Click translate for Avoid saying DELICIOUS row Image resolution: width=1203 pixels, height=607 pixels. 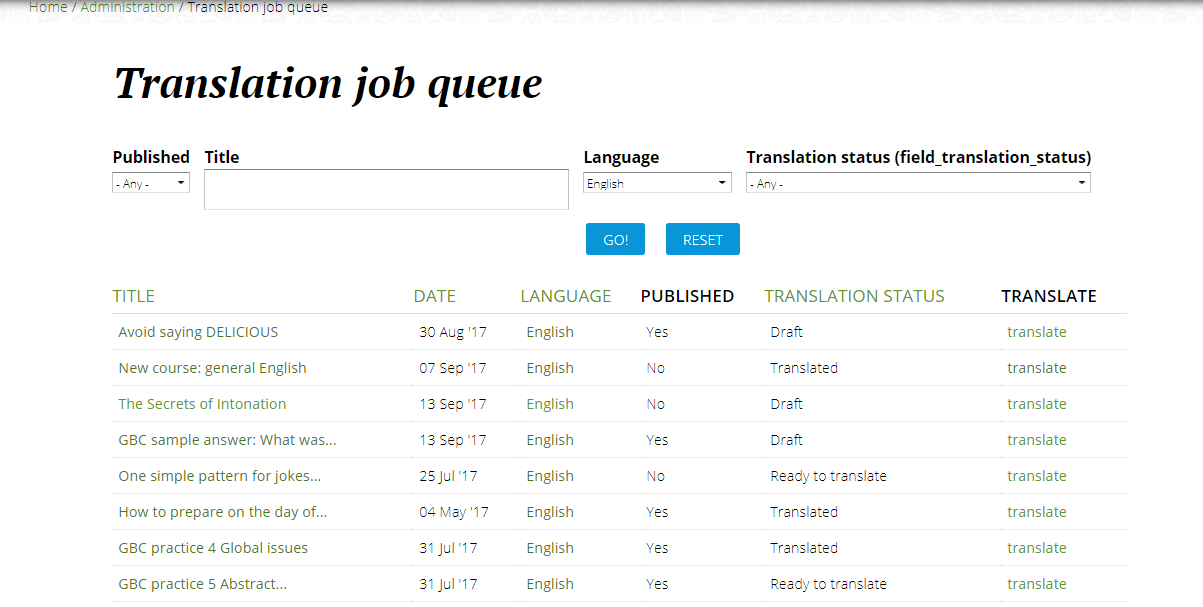click(x=1036, y=332)
